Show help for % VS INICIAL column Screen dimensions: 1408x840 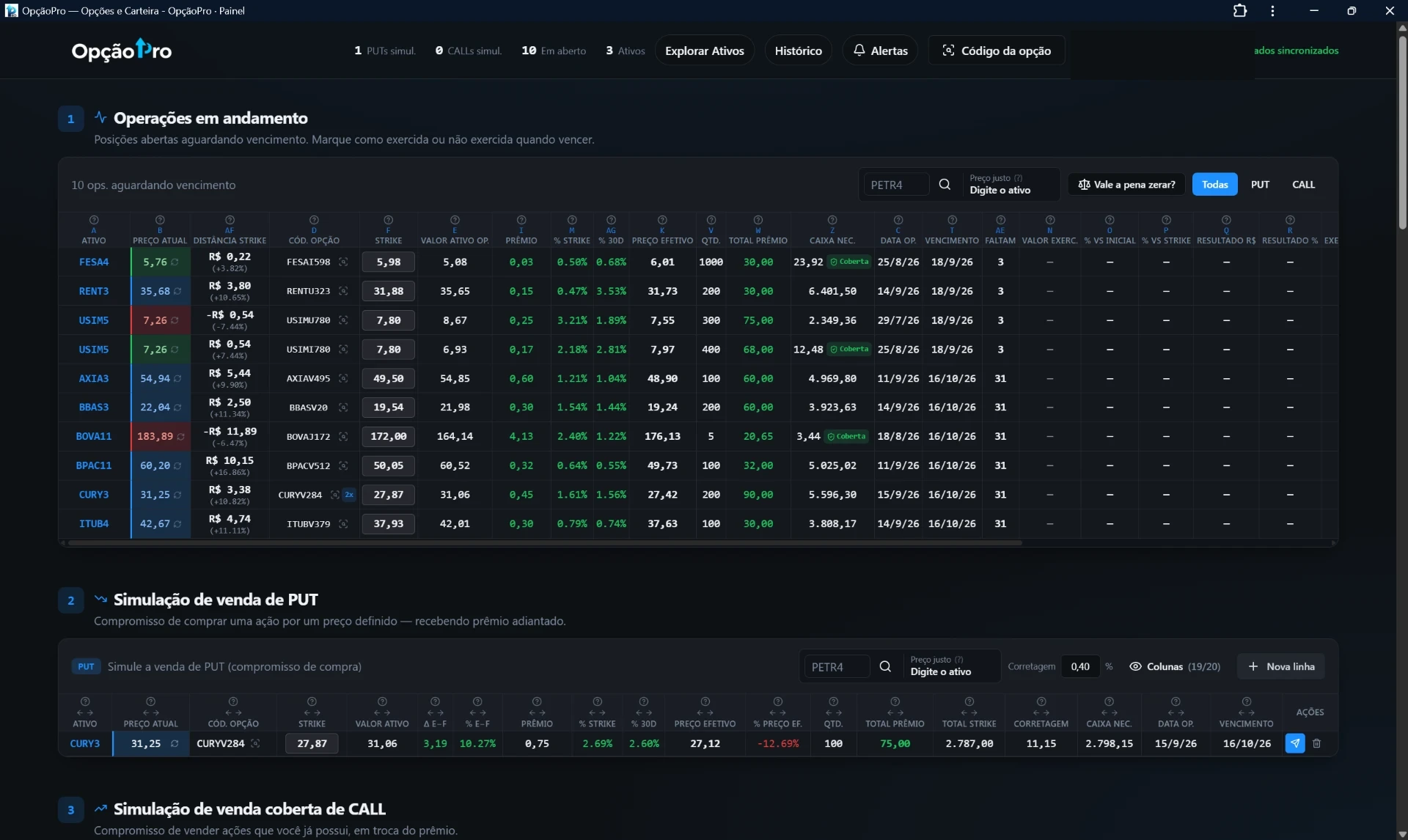(1110, 220)
